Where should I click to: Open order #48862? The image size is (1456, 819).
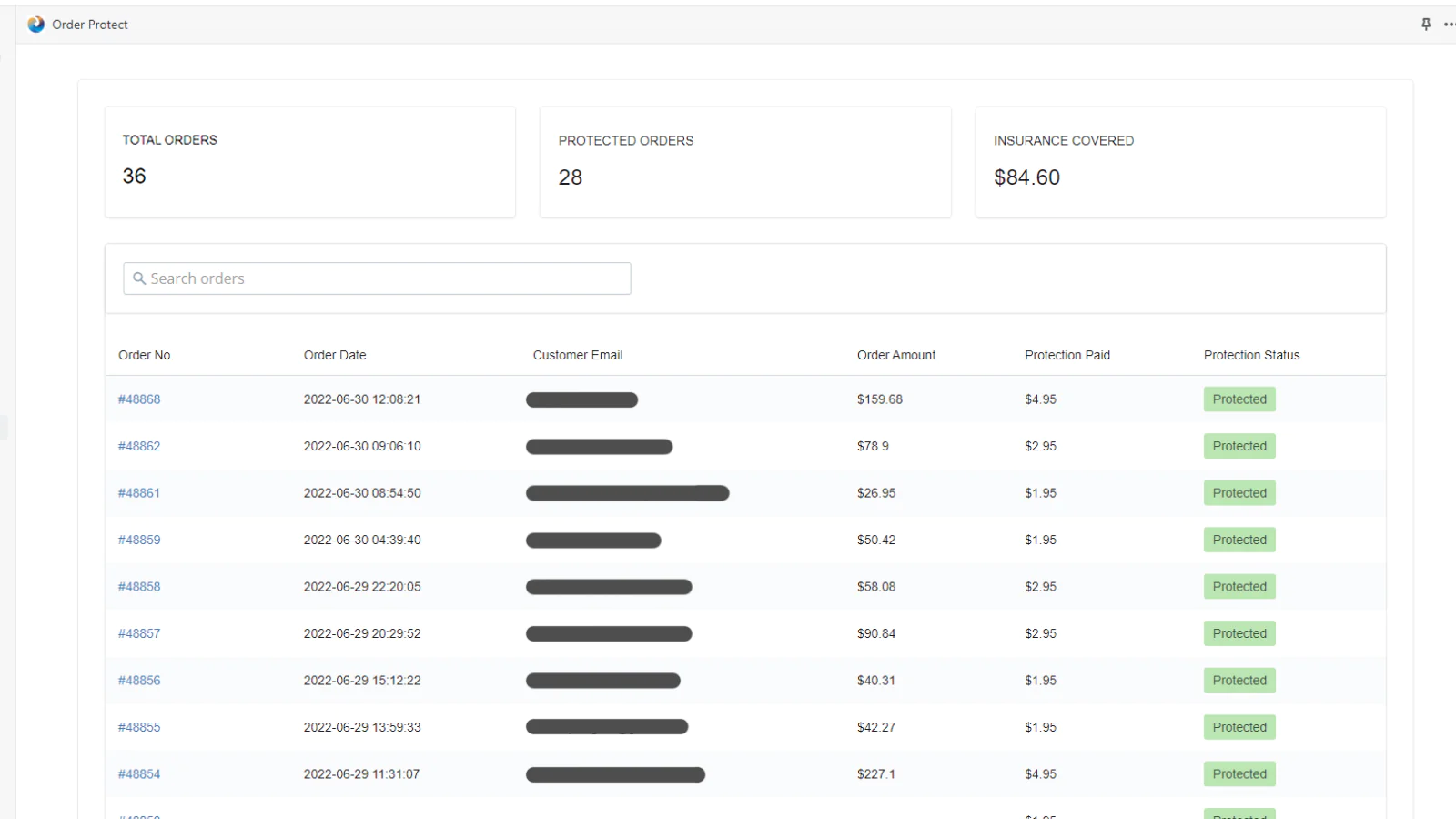(x=139, y=446)
